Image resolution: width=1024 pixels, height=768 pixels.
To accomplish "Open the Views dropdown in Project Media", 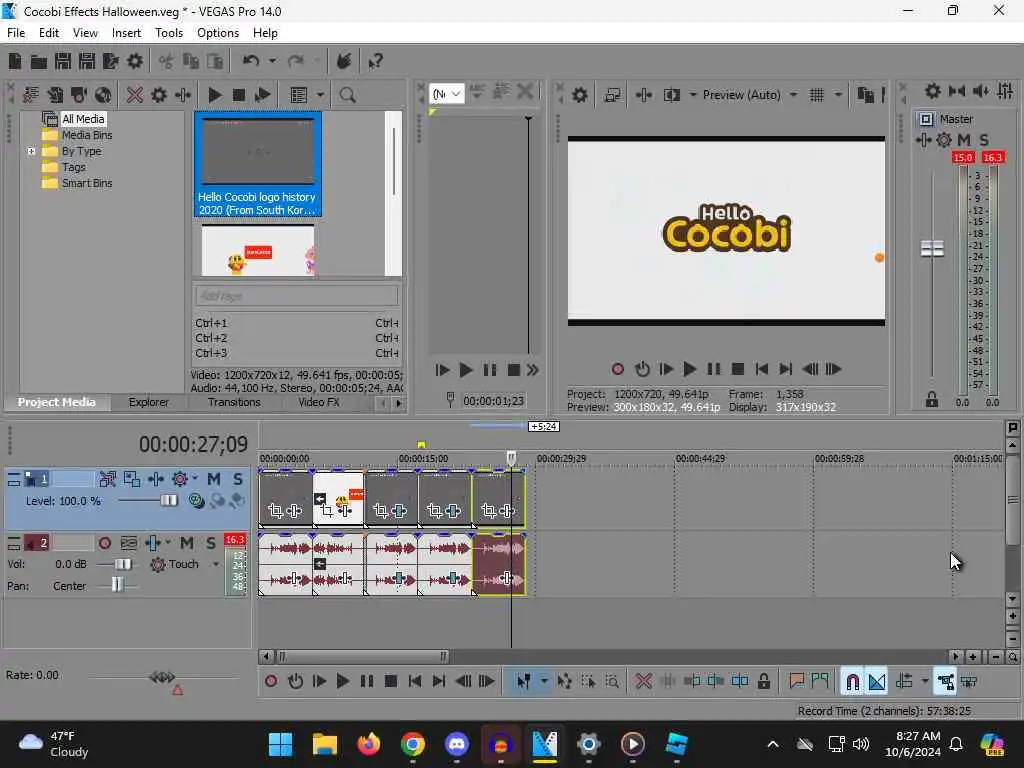I will [320, 95].
